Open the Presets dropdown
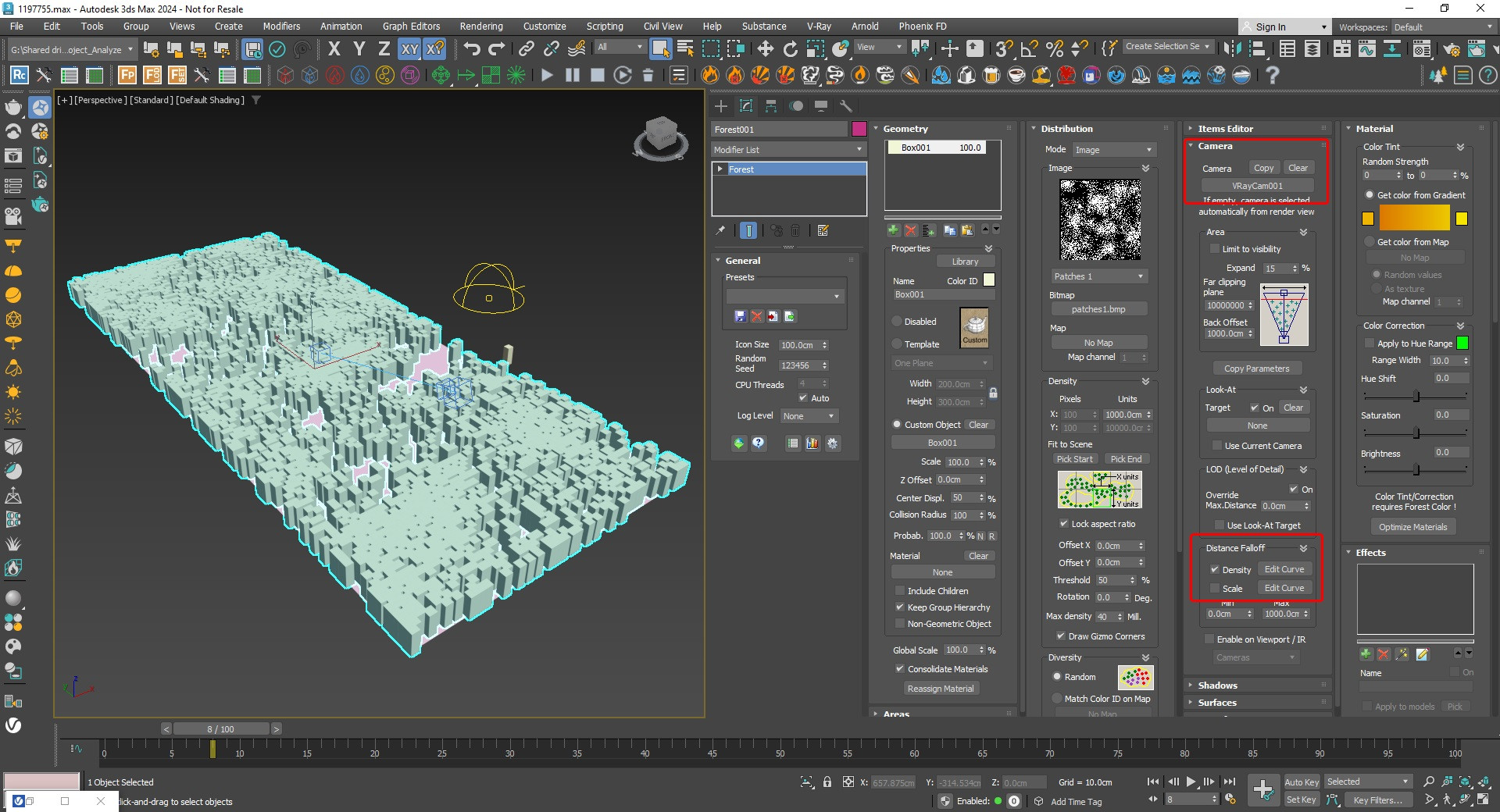 [784, 297]
